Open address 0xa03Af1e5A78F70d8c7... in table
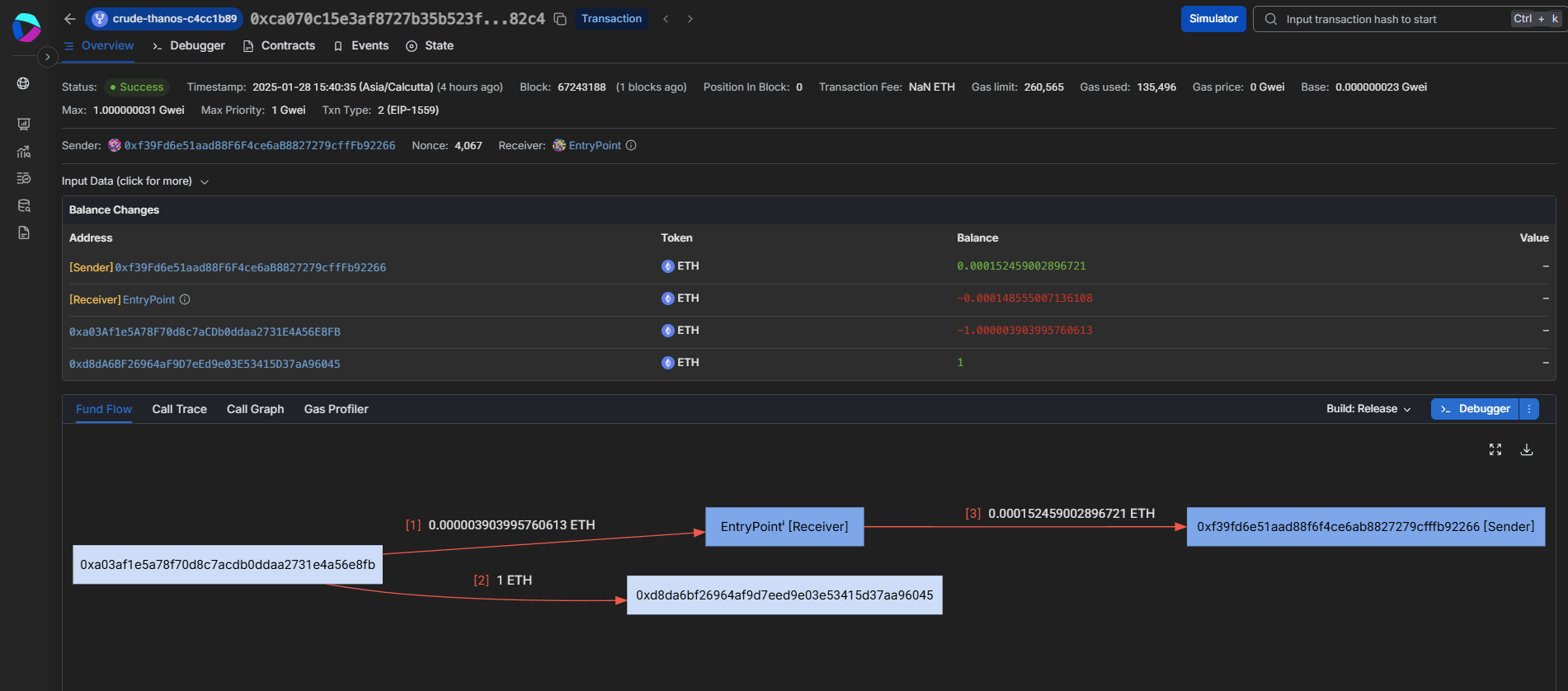This screenshot has width=1568, height=691. pyautogui.click(x=205, y=331)
